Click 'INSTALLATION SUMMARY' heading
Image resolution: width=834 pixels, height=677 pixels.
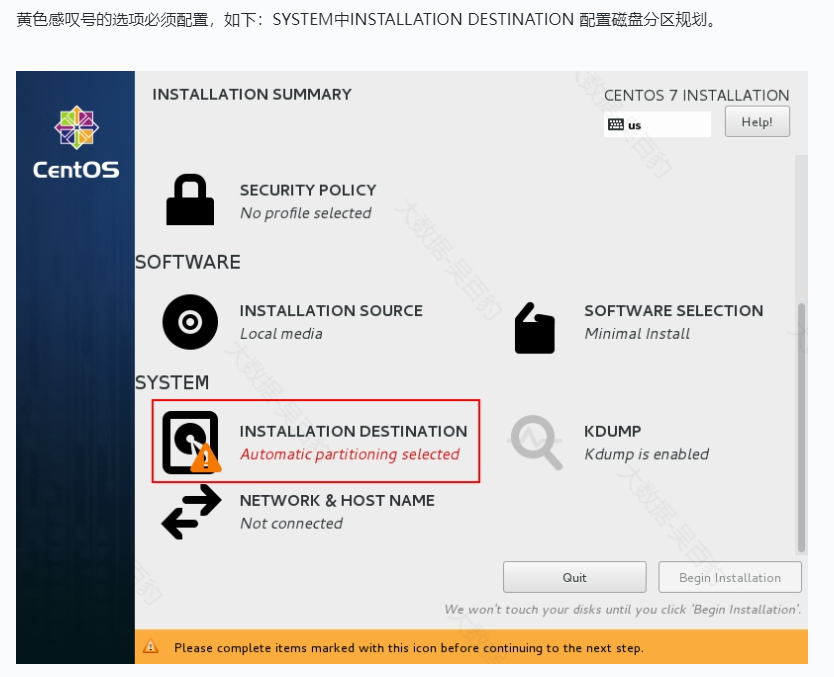(x=252, y=94)
